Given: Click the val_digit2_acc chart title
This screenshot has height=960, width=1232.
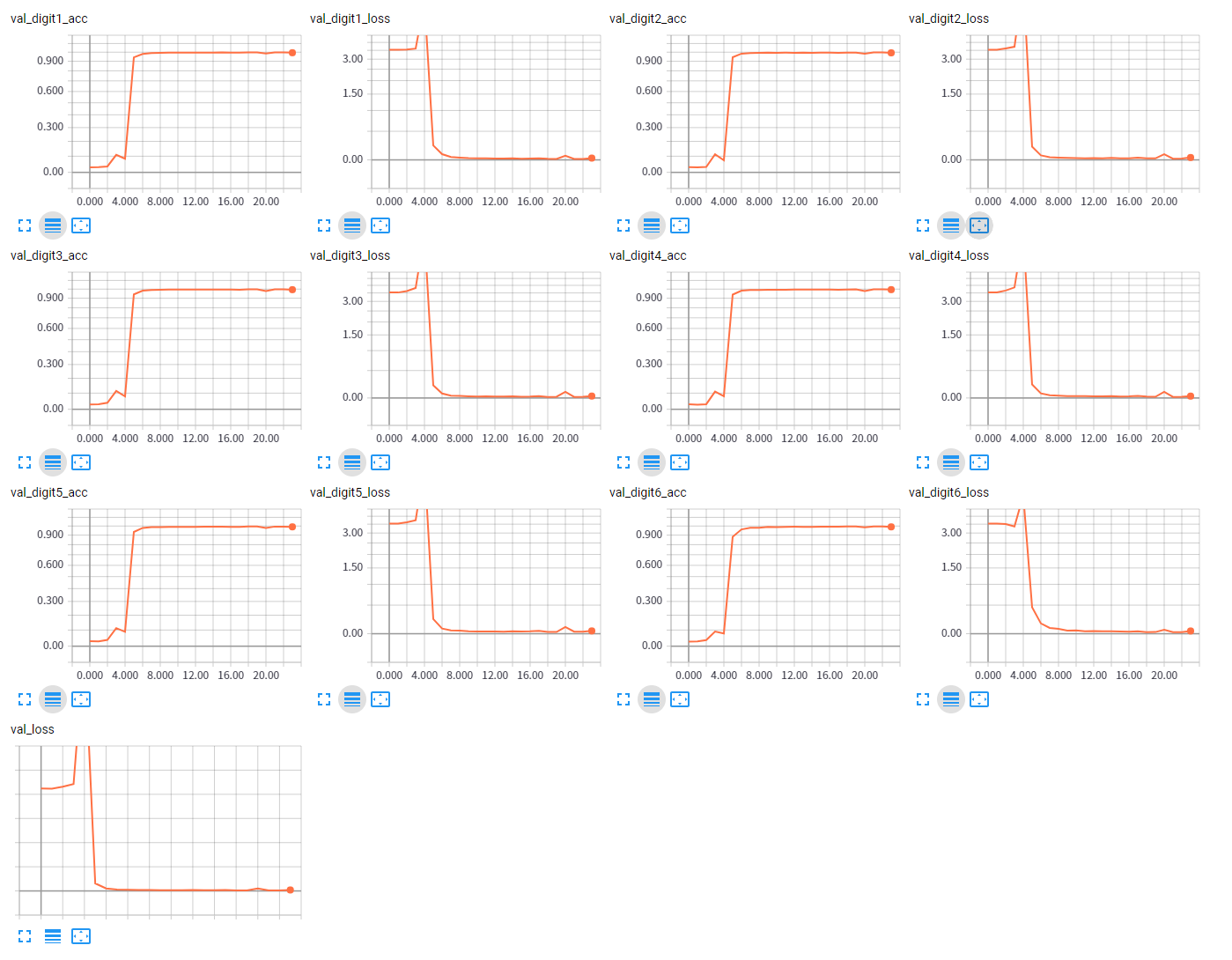Looking at the screenshot, I should [x=648, y=18].
